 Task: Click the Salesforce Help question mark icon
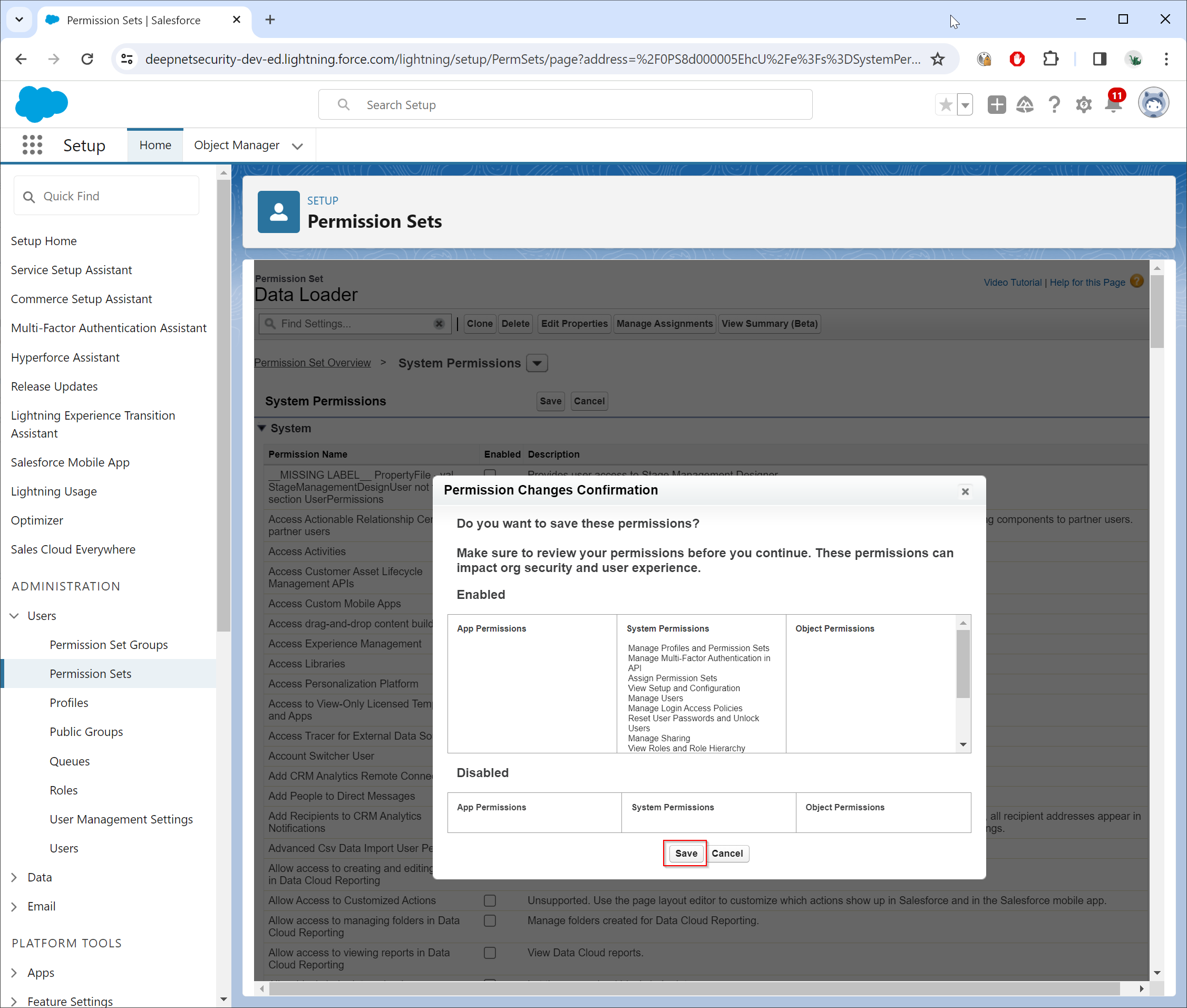pyautogui.click(x=1054, y=104)
